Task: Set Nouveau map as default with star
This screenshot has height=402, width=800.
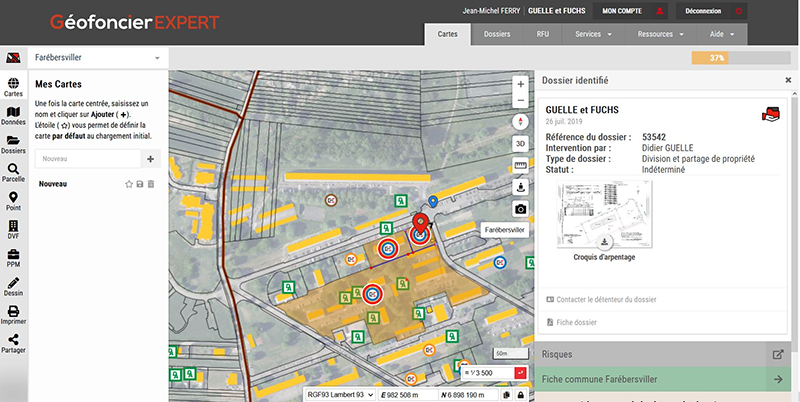Action: coord(129,184)
